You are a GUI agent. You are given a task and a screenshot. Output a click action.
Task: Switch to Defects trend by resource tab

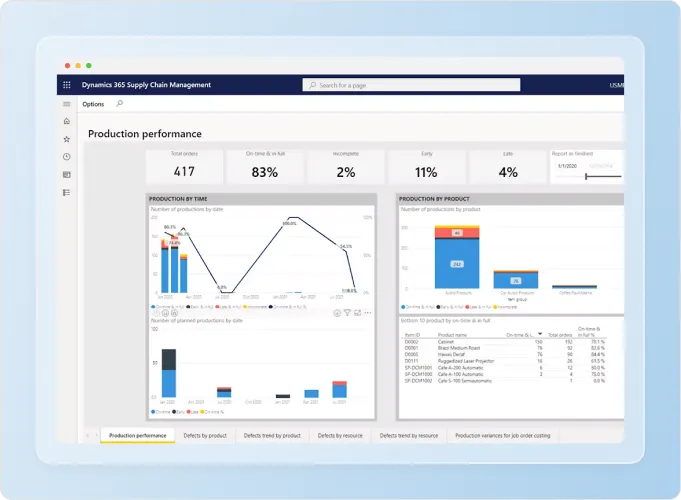coord(409,435)
